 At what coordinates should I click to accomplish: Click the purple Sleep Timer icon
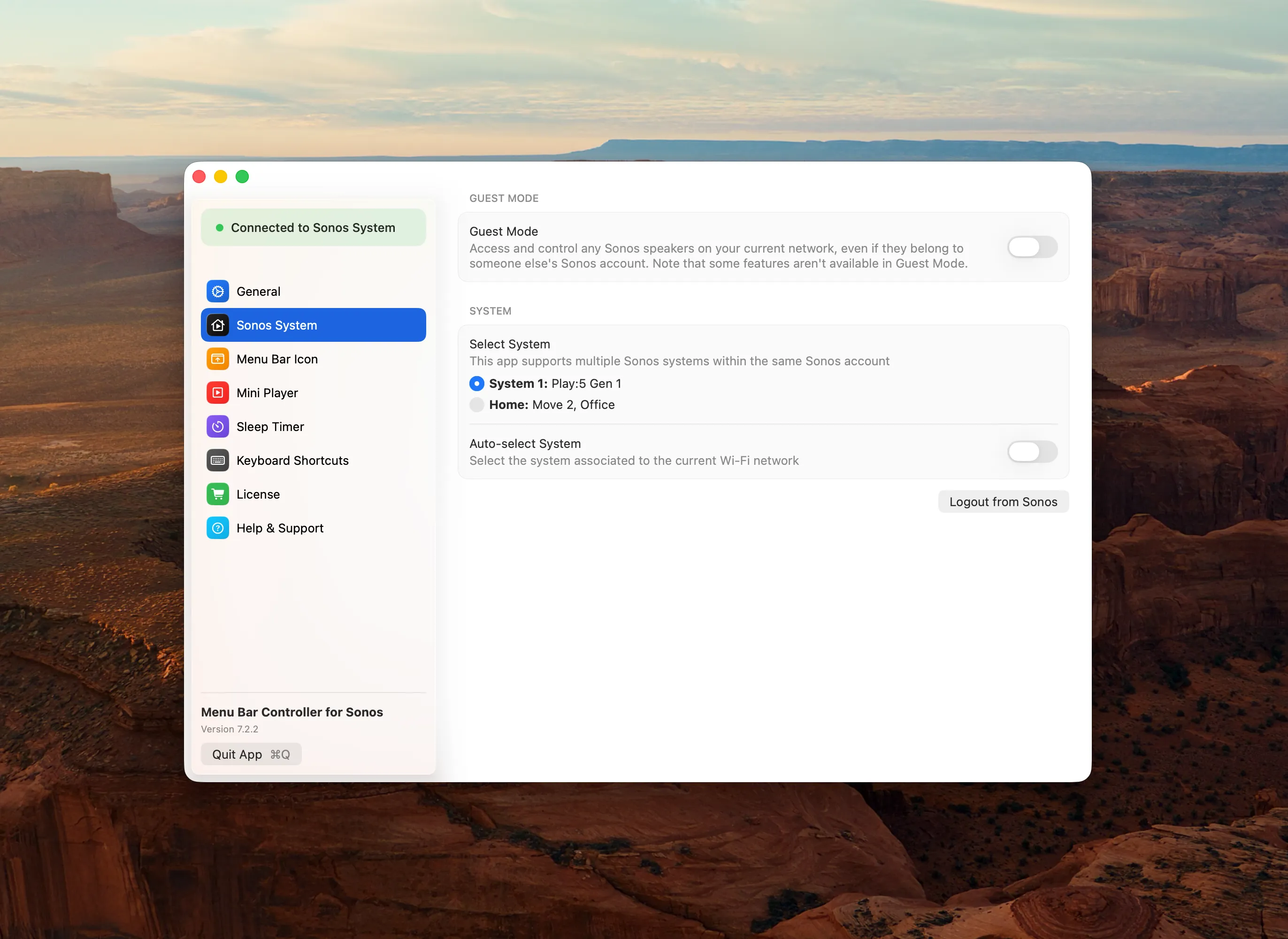point(218,427)
